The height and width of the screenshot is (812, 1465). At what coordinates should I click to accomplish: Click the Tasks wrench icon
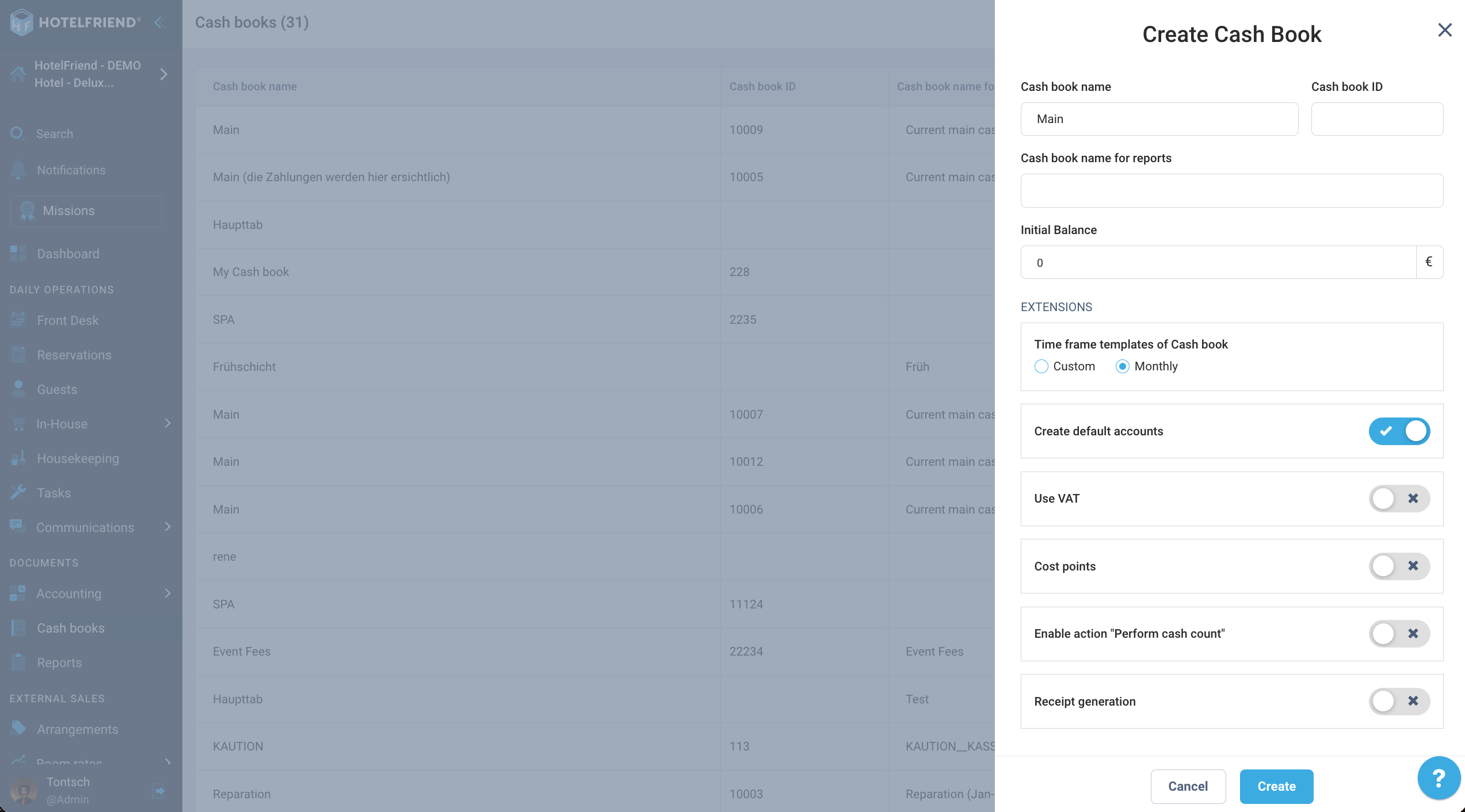[18, 492]
